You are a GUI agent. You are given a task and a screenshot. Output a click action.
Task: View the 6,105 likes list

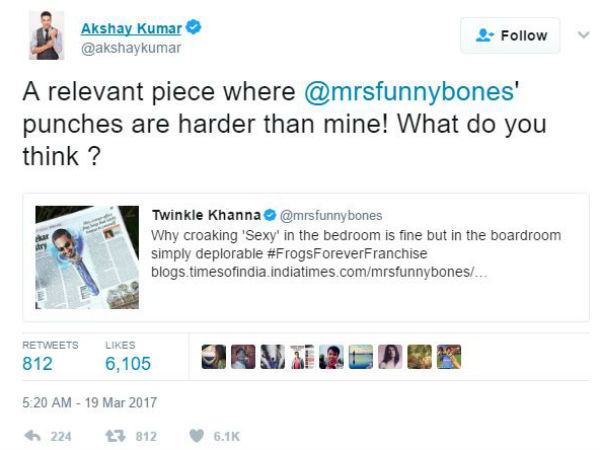point(127,364)
